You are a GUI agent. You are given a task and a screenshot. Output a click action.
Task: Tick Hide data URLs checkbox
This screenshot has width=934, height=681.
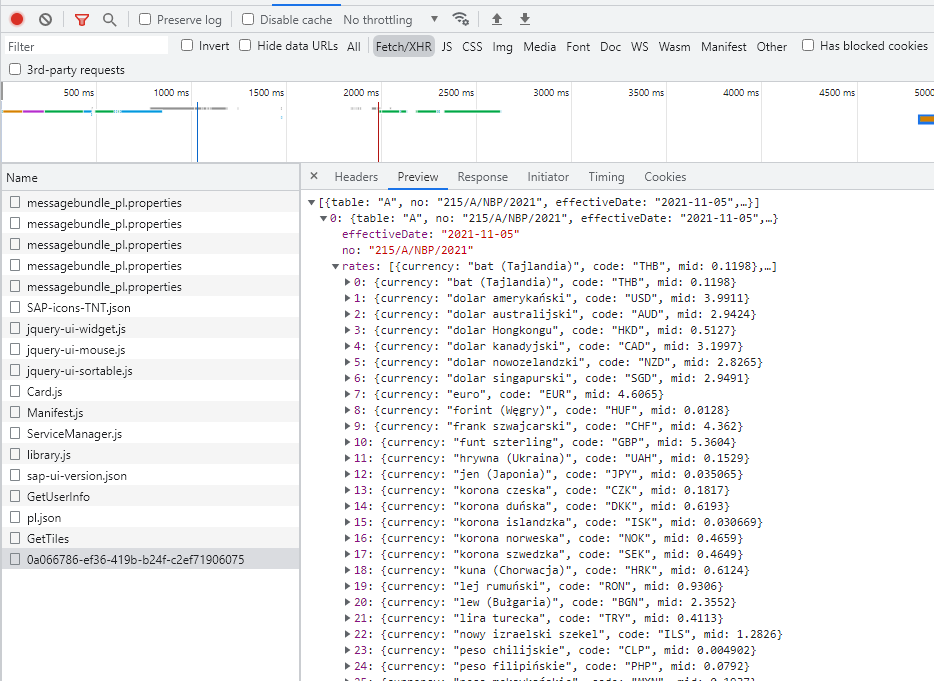tap(245, 45)
